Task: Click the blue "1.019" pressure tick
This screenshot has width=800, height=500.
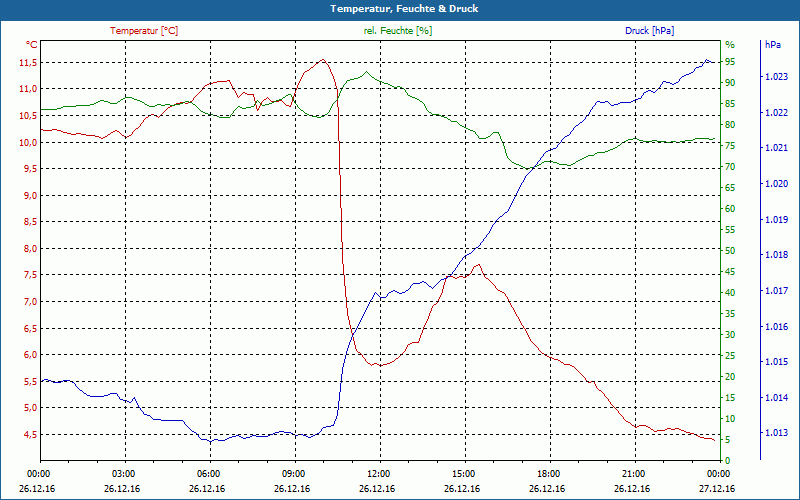Action: 777,220
